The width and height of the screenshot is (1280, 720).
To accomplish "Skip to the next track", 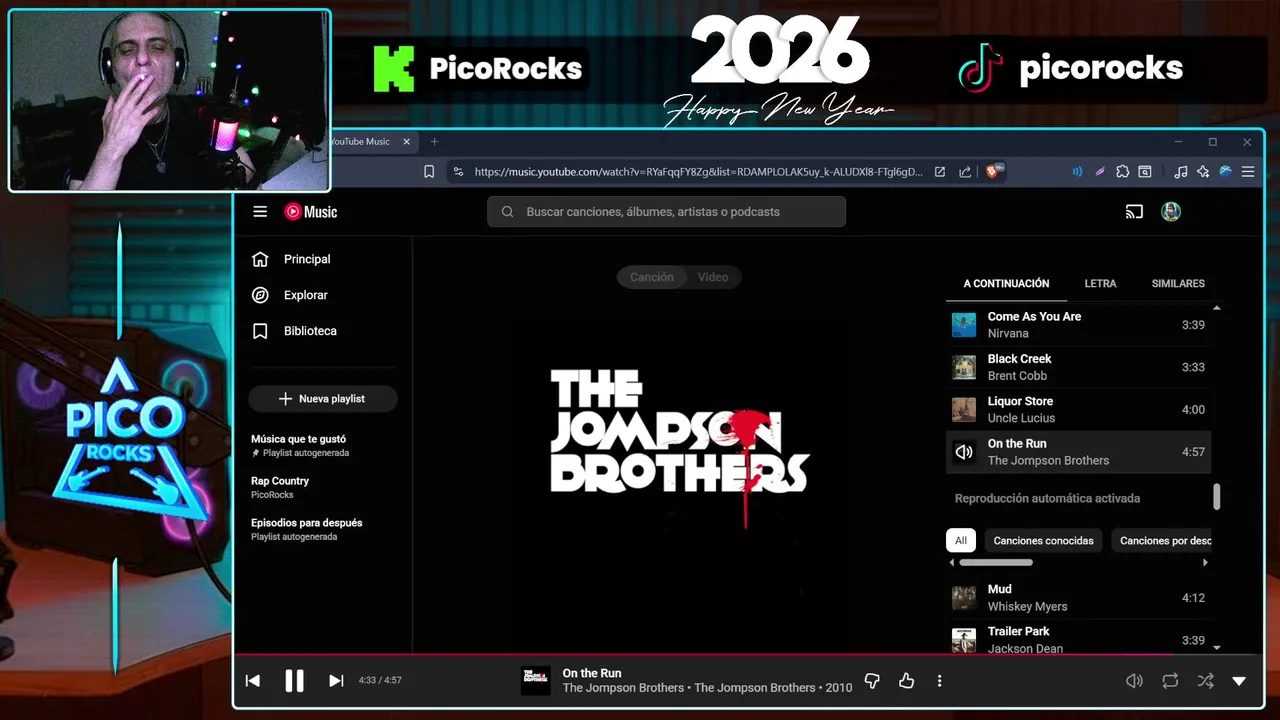I will [x=336, y=681].
